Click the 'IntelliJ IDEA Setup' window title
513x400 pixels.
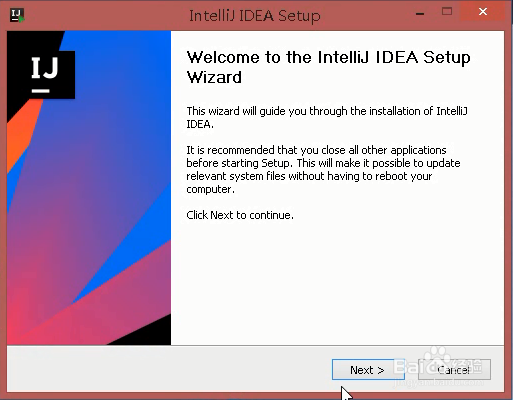click(255, 16)
